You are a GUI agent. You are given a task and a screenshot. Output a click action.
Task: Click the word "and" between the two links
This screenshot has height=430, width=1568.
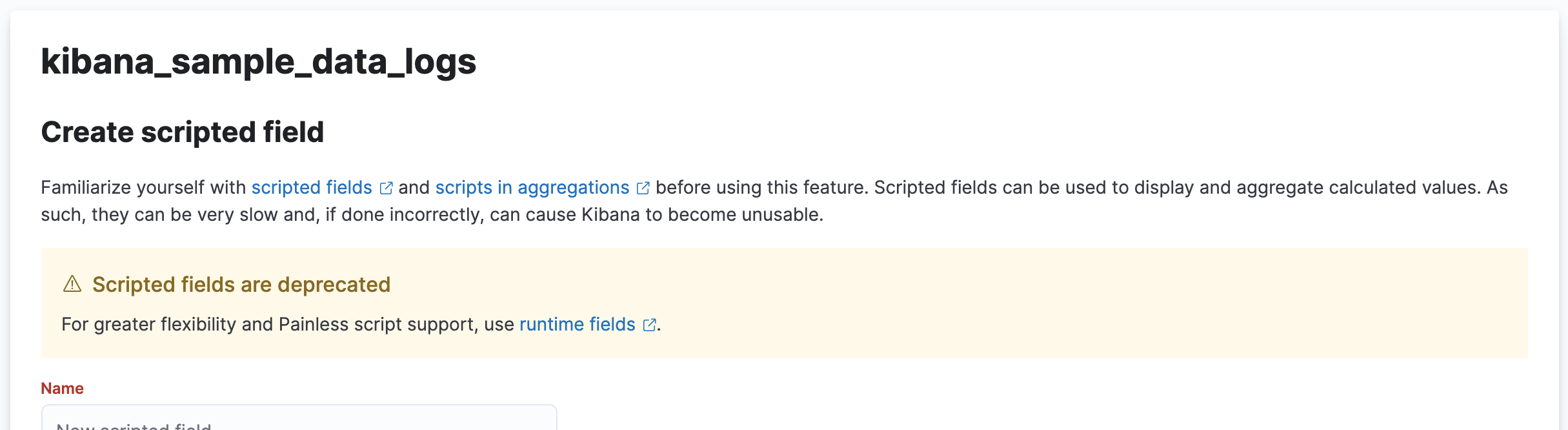tap(414, 187)
